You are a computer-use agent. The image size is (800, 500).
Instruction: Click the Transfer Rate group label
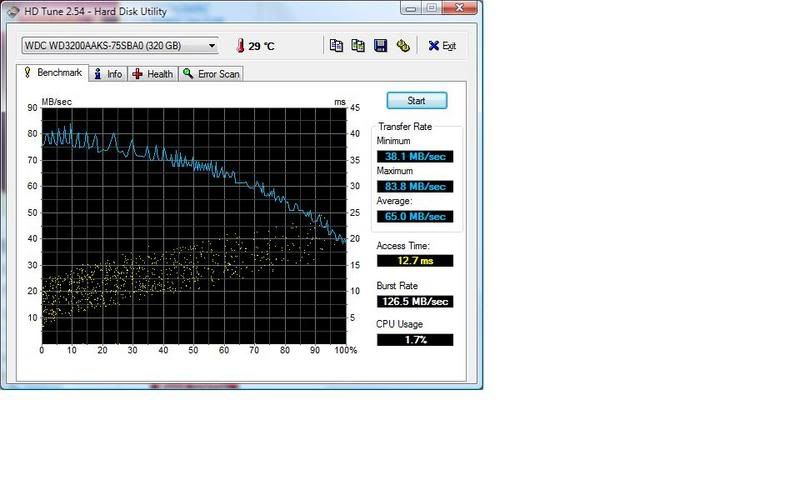click(405, 127)
